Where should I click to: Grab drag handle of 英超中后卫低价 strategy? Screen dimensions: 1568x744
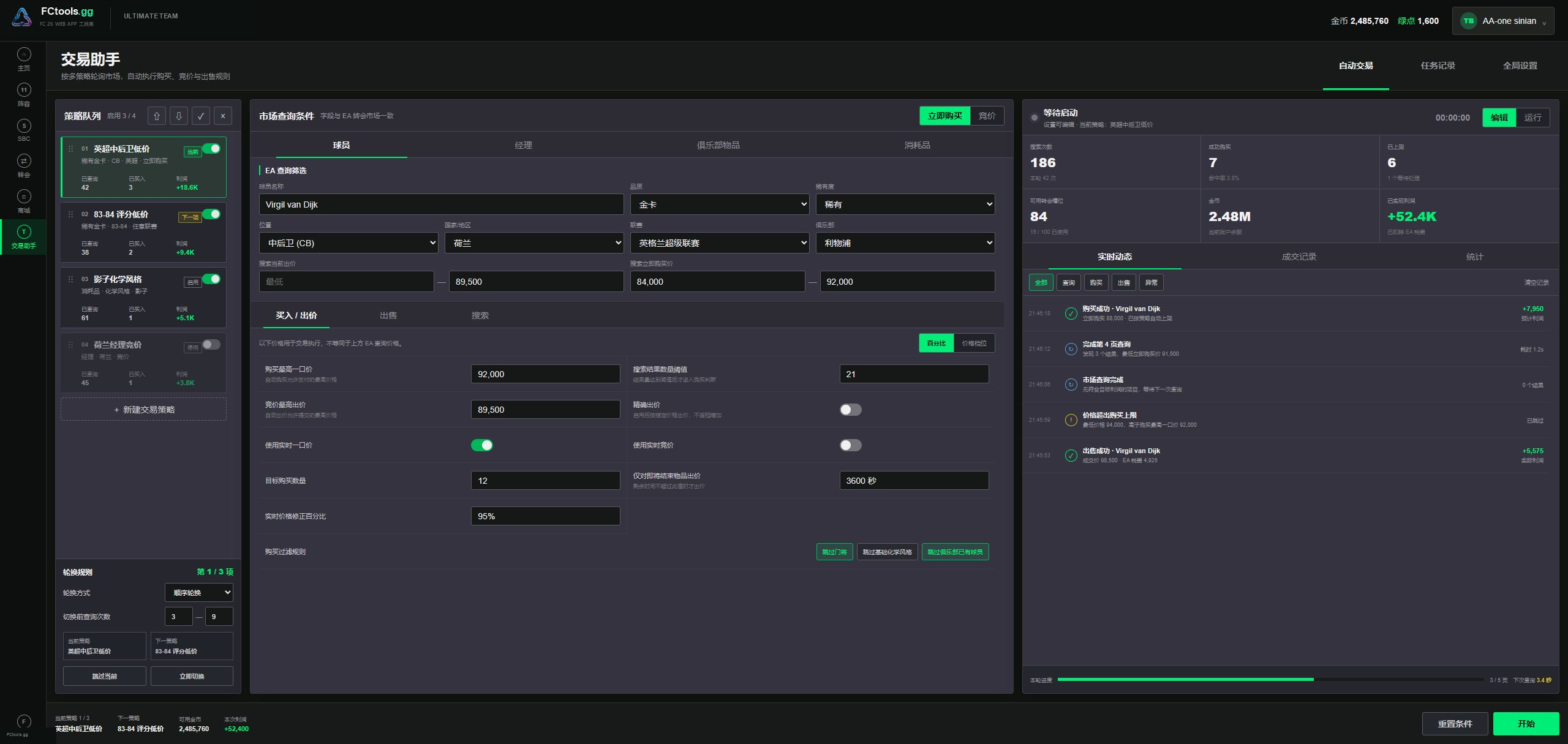(70, 149)
